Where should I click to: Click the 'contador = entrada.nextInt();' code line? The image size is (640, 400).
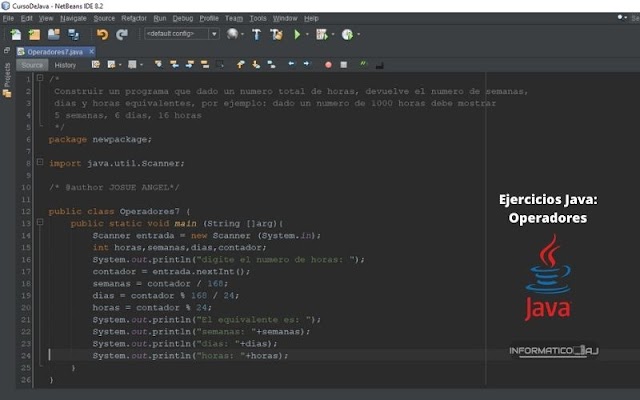click(171, 271)
